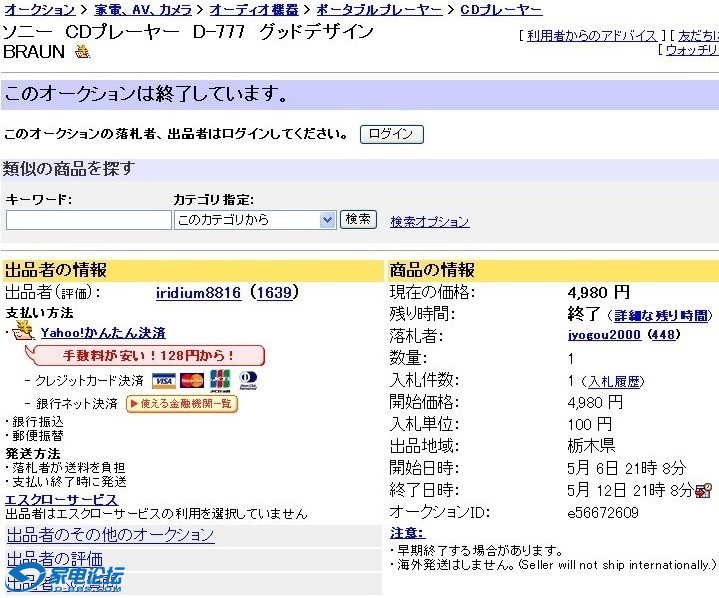Open winner rating 448 link
The image size is (719, 598).
click(x=664, y=335)
